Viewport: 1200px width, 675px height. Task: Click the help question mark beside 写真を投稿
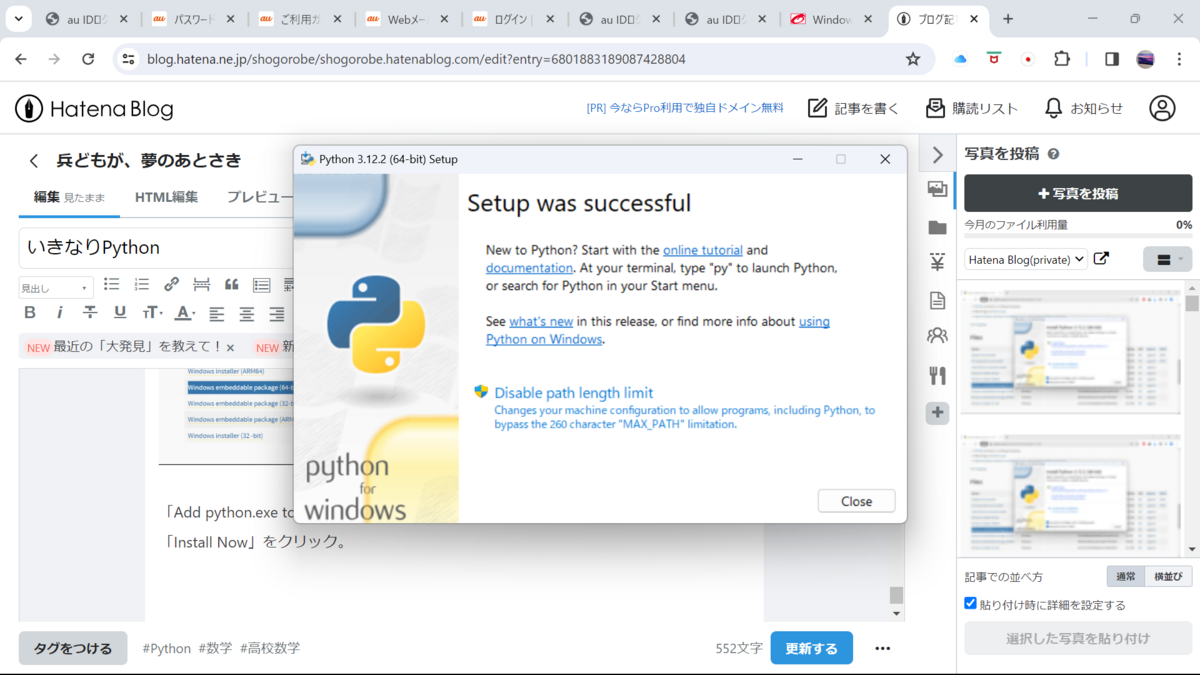[x=1053, y=154]
